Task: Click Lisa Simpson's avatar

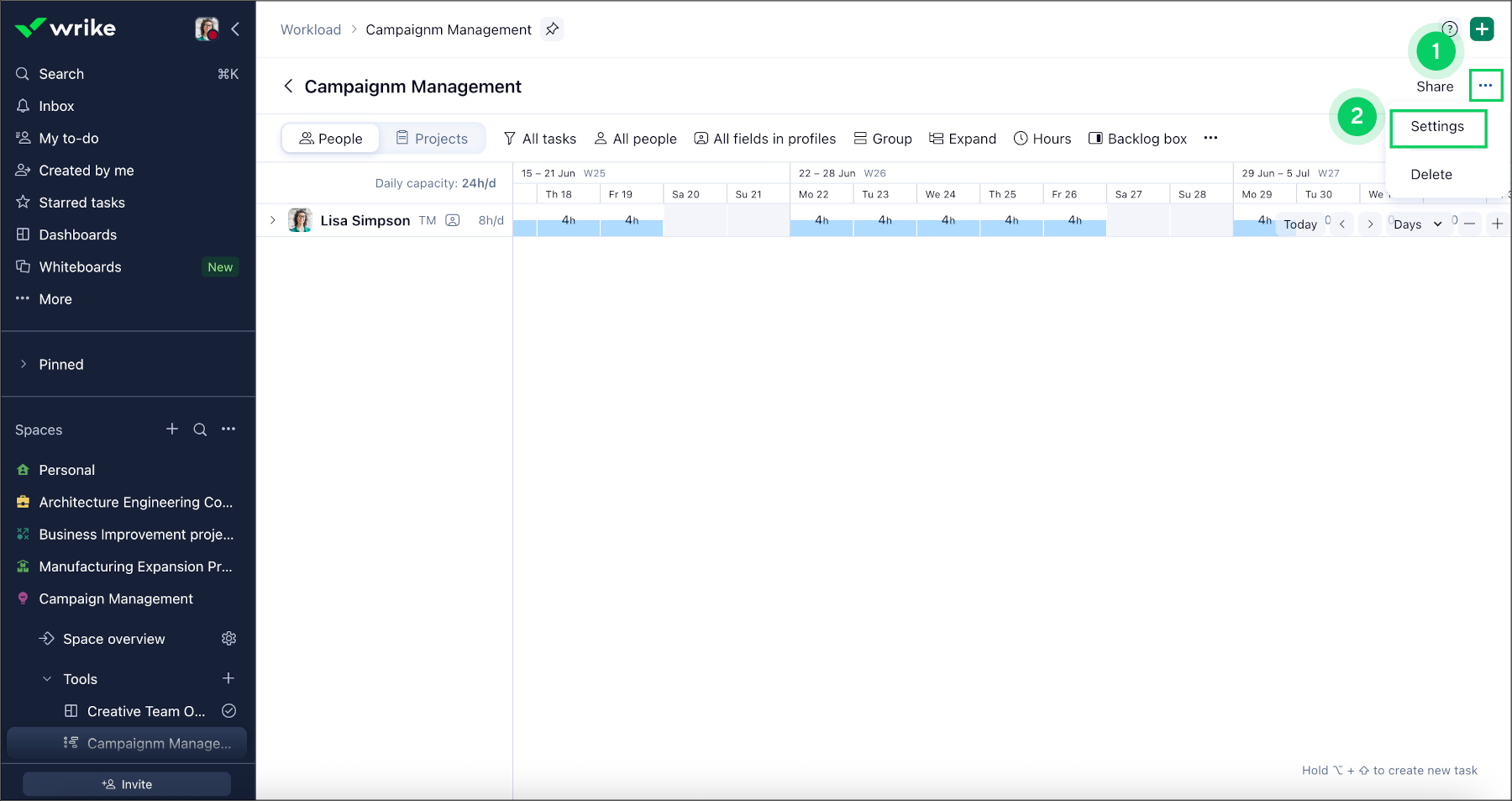Action: tap(300, 220)
